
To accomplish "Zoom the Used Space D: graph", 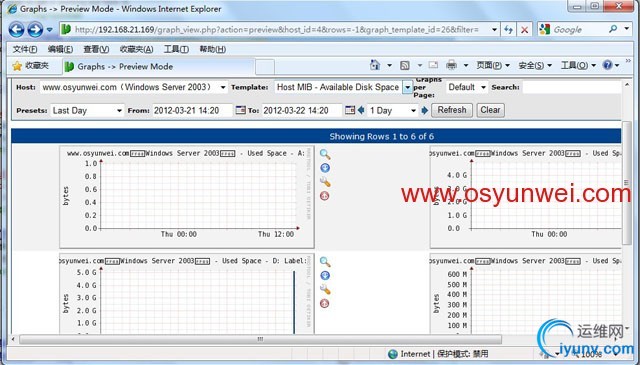I will point(325,262).
